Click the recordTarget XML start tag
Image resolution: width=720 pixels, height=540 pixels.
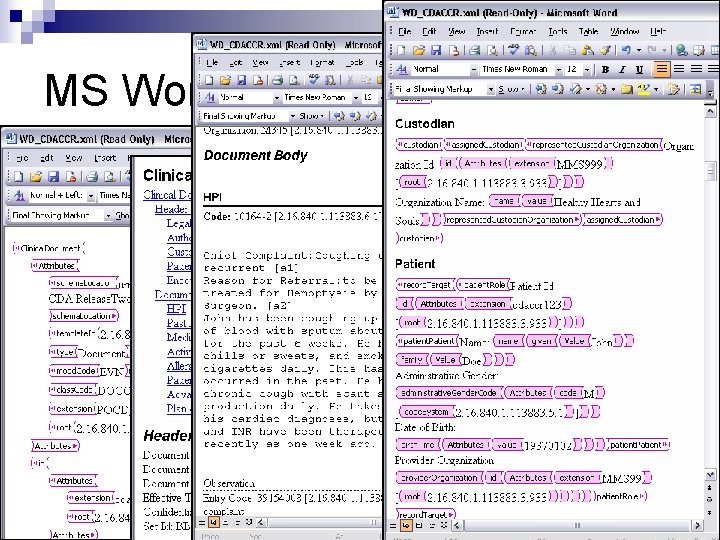pos(425,285)
